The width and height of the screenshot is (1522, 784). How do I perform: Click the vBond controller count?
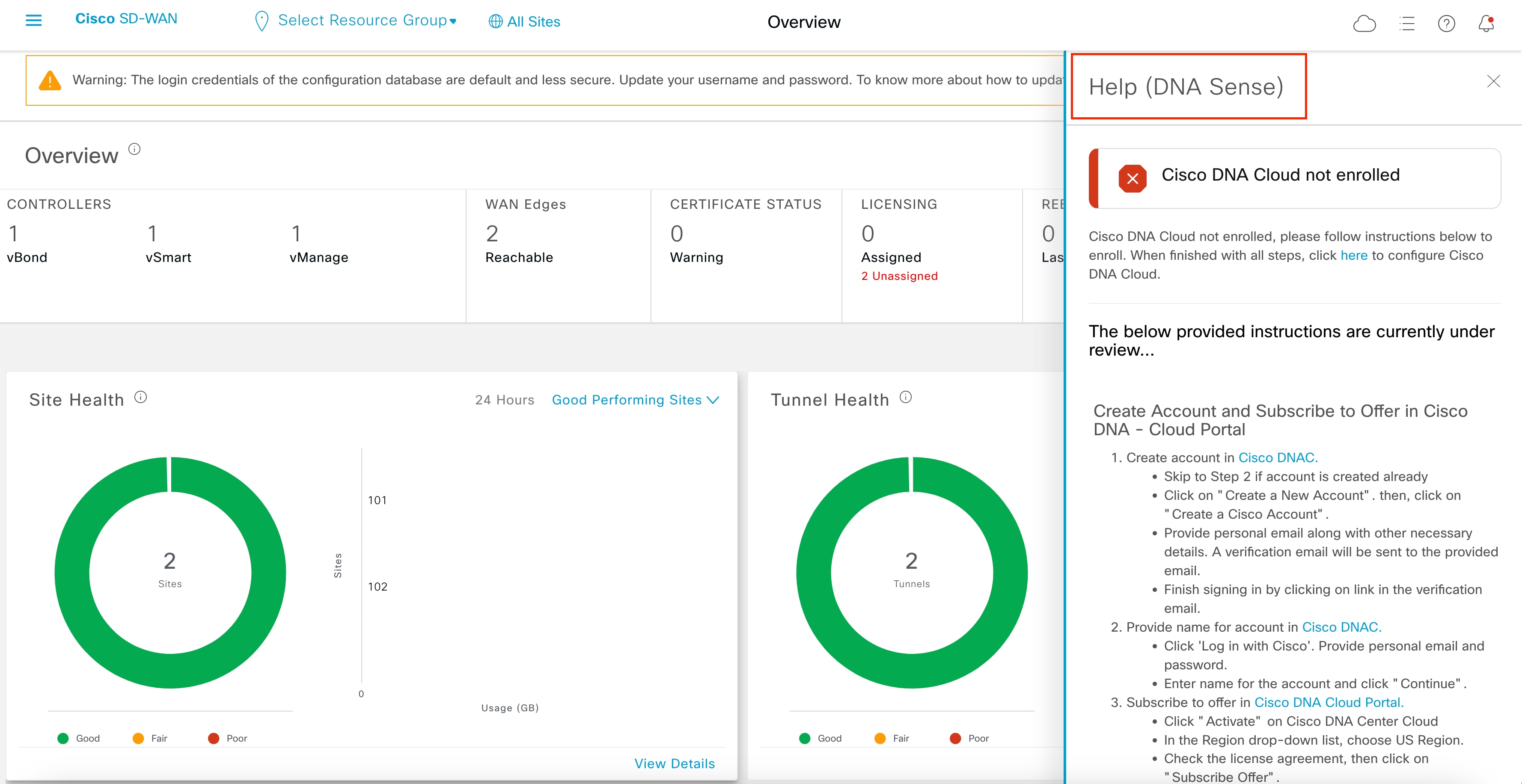pyautogui.click(x=13, y=234)
